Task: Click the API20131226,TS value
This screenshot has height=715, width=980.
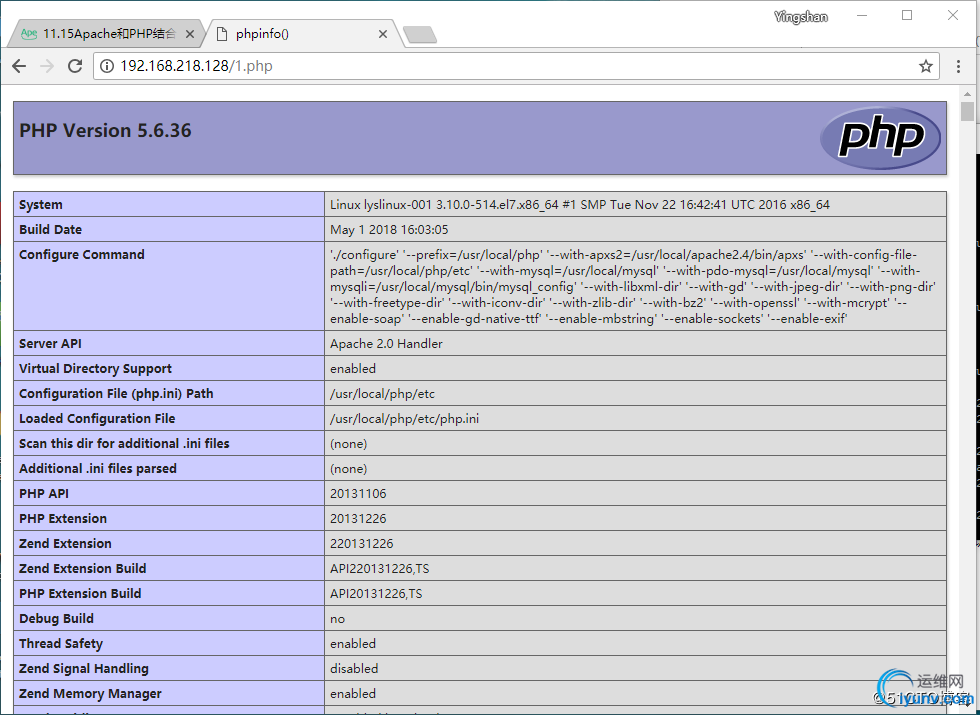Action: click(376, 593)
